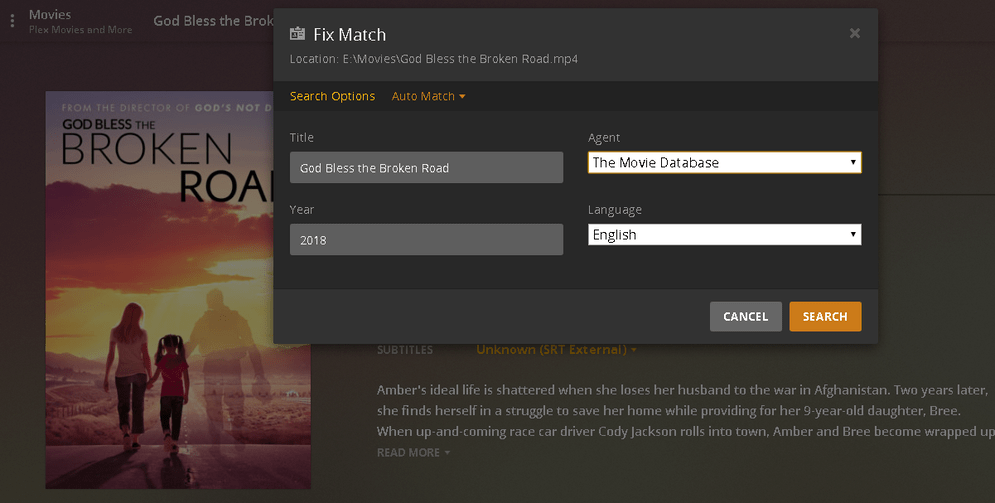The height and width of the screenshot is (503, 995).
Task: Click the Plex Movies and More subtitle
Action: (80, 30)
